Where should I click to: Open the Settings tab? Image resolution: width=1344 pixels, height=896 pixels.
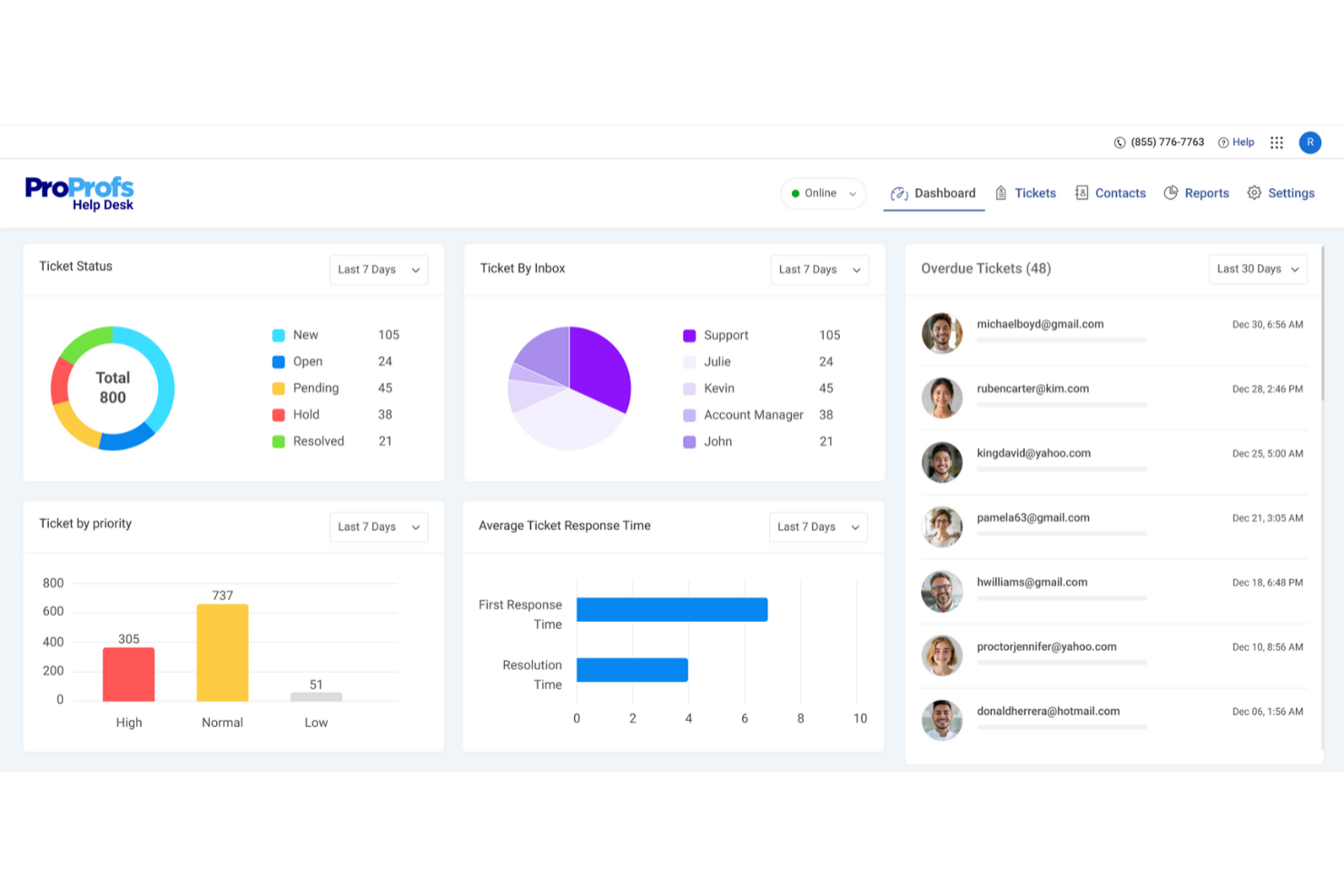pos(1280,193)
